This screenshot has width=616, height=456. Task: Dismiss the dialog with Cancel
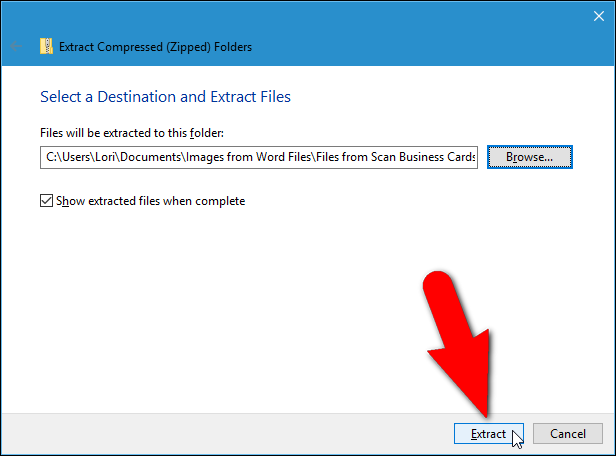coord(567,434)
